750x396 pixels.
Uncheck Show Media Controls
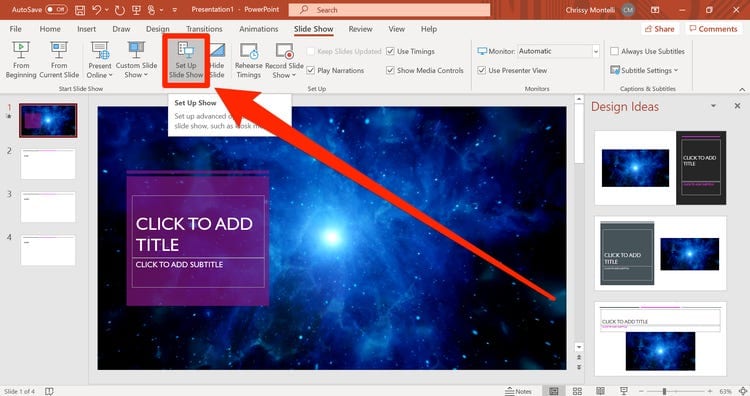pyautogui.click(x=390, y=70)
